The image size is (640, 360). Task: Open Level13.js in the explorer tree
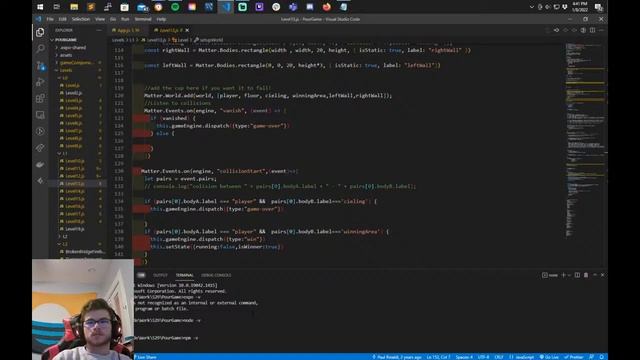(78, 184)
